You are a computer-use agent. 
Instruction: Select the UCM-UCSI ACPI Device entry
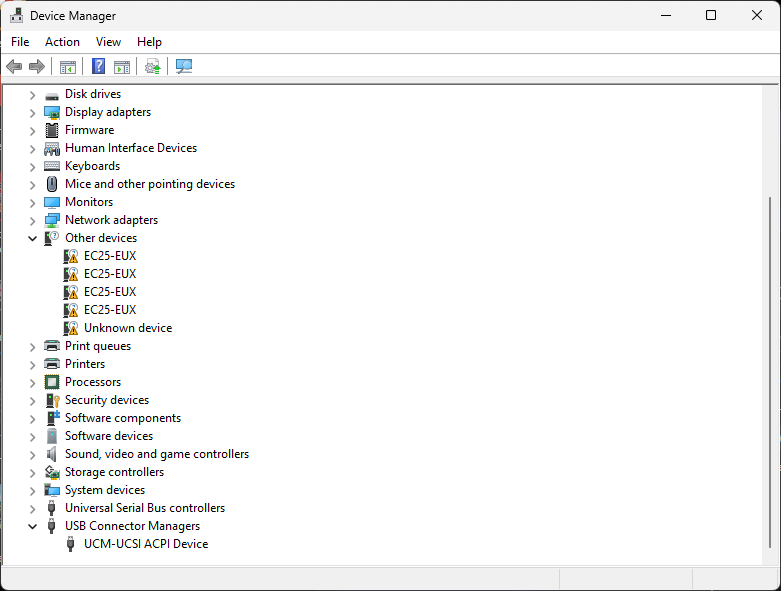(146, 544)
